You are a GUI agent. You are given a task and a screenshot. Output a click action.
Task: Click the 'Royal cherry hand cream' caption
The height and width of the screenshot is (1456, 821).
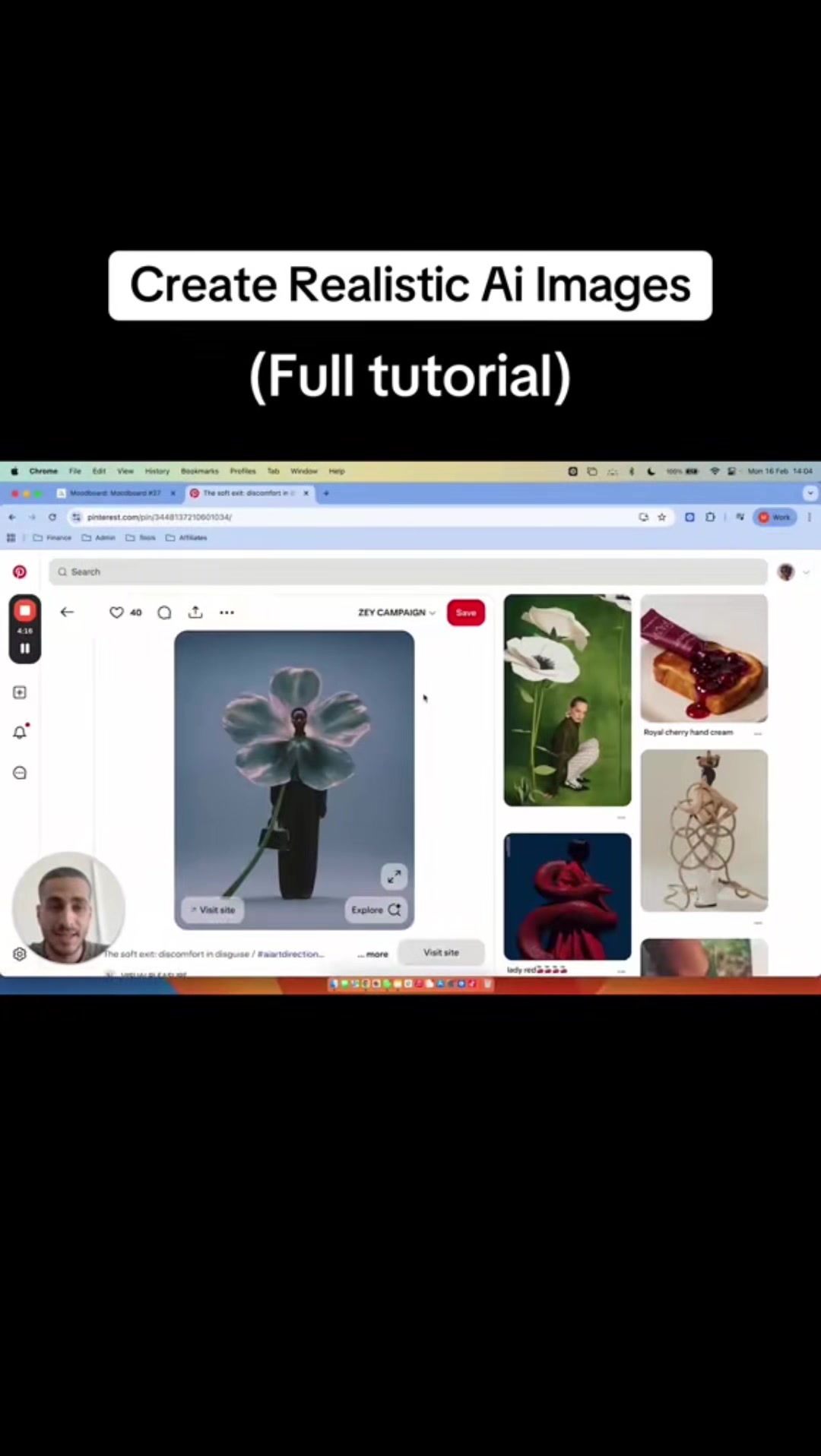point(688,733)
